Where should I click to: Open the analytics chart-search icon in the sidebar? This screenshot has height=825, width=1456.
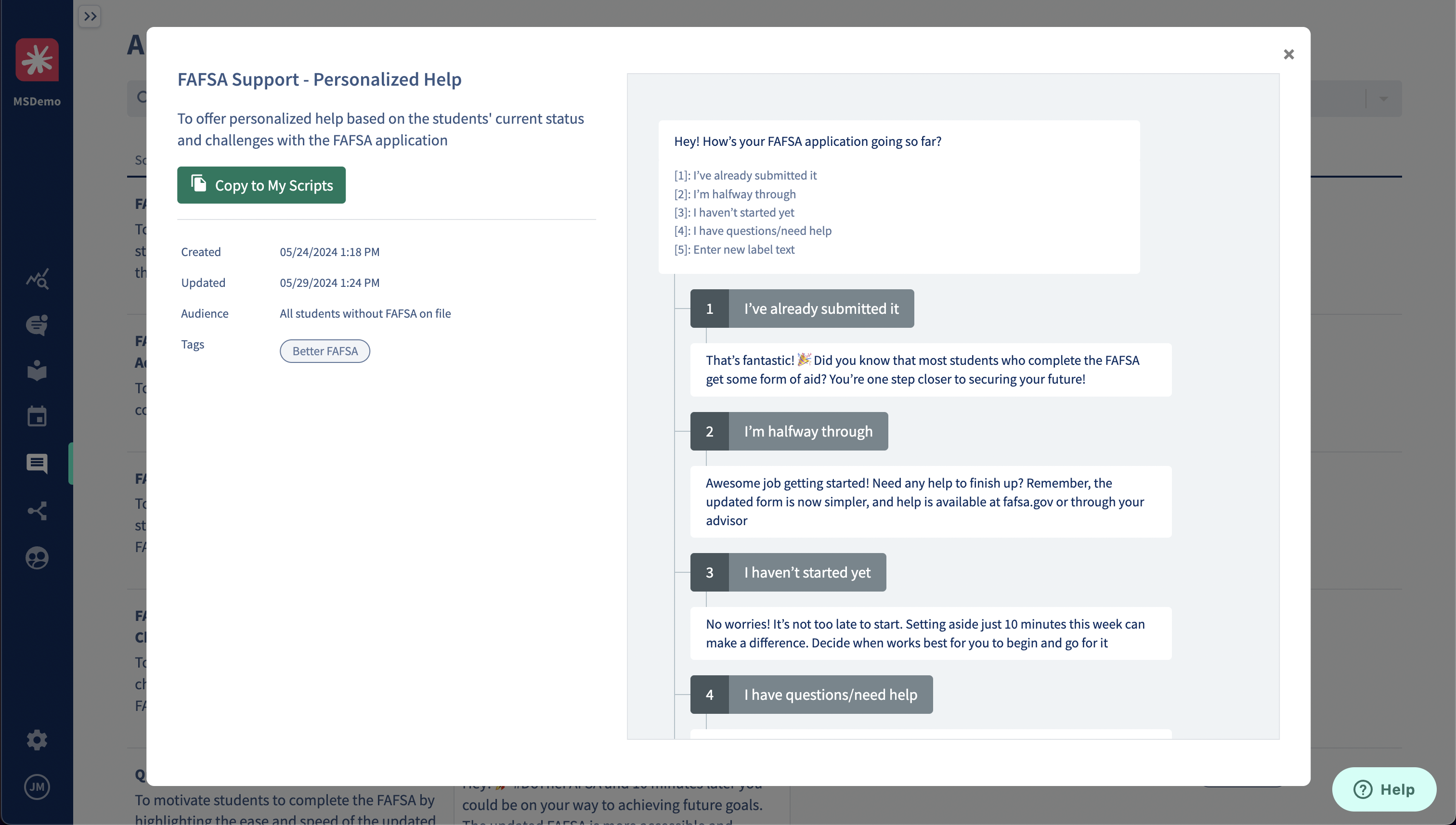pos(37,279)
